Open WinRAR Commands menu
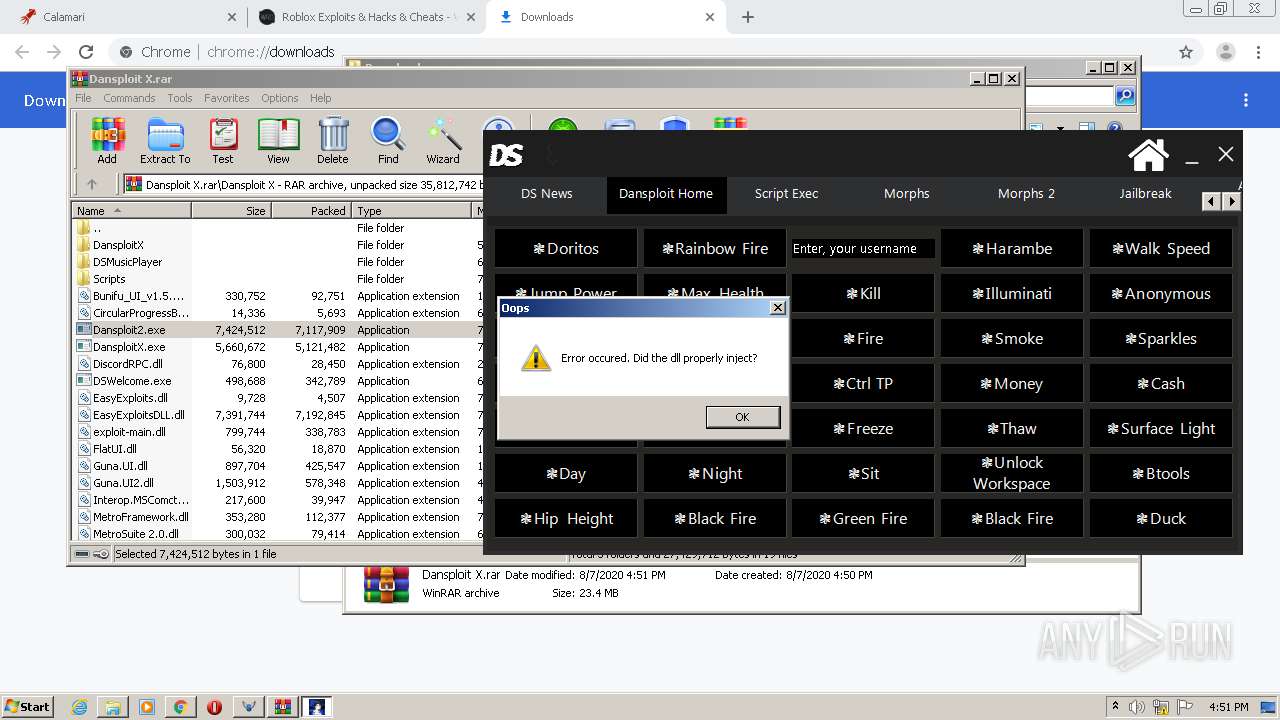 tap(129, 98)
